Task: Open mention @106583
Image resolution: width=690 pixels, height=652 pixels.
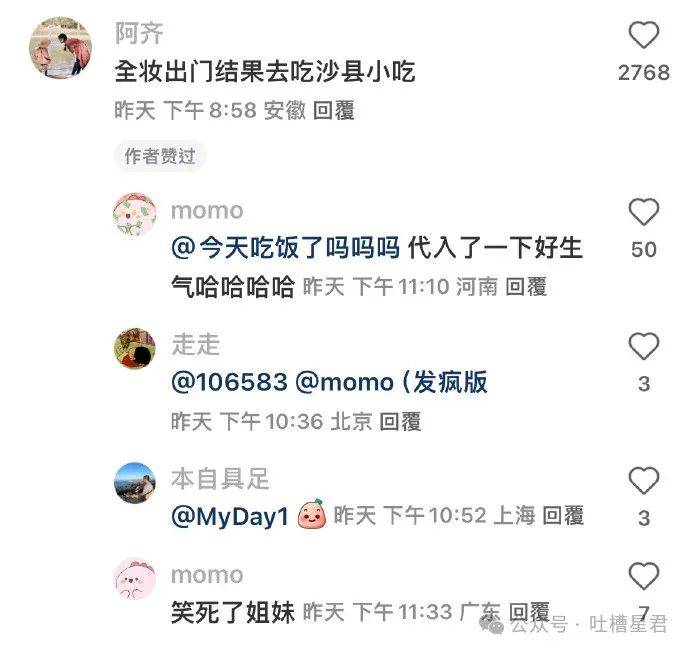Action: pyautogui.click(x=229, y=382)
